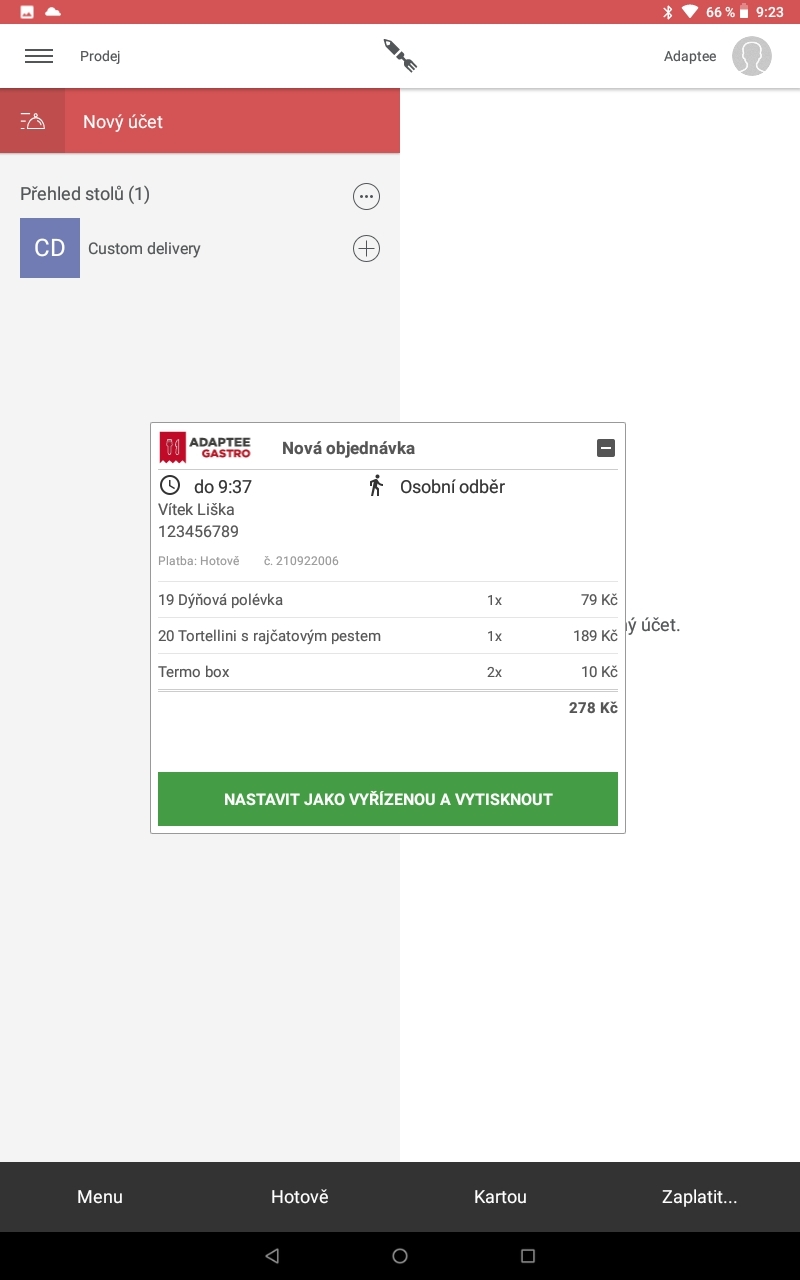Choose Kartou card payment
The image size is (800, 1280).
pos(500,1197)
